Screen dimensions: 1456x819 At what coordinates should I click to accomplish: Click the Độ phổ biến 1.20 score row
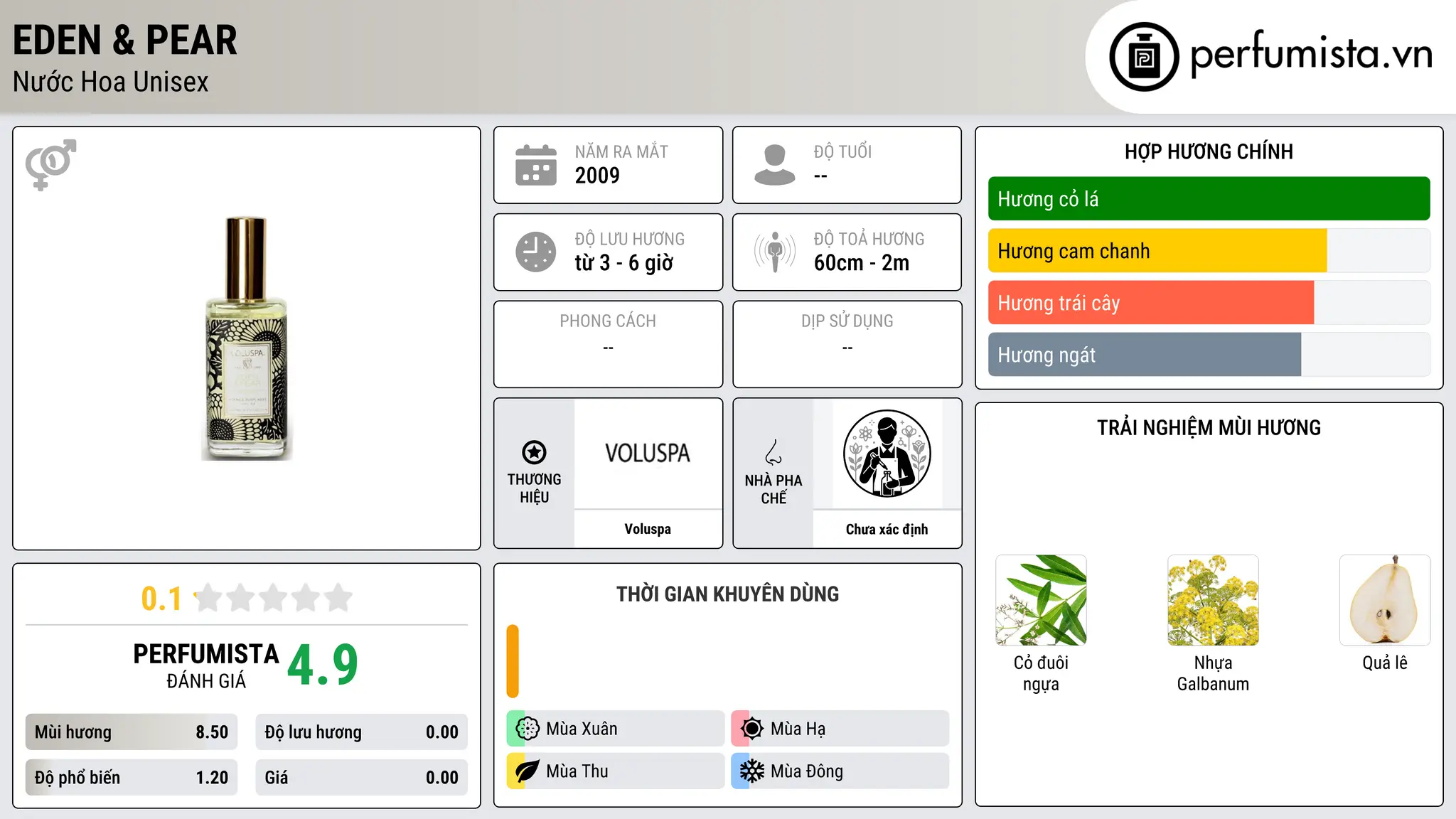132,778
